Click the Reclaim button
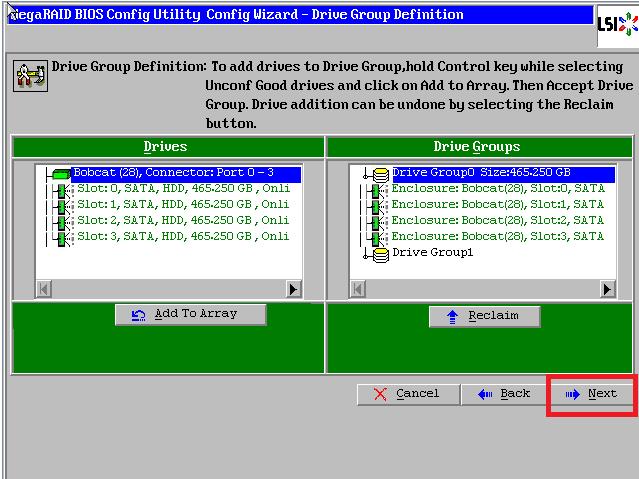Viewport: 639px width, 479px height. [x=485, y=316]
